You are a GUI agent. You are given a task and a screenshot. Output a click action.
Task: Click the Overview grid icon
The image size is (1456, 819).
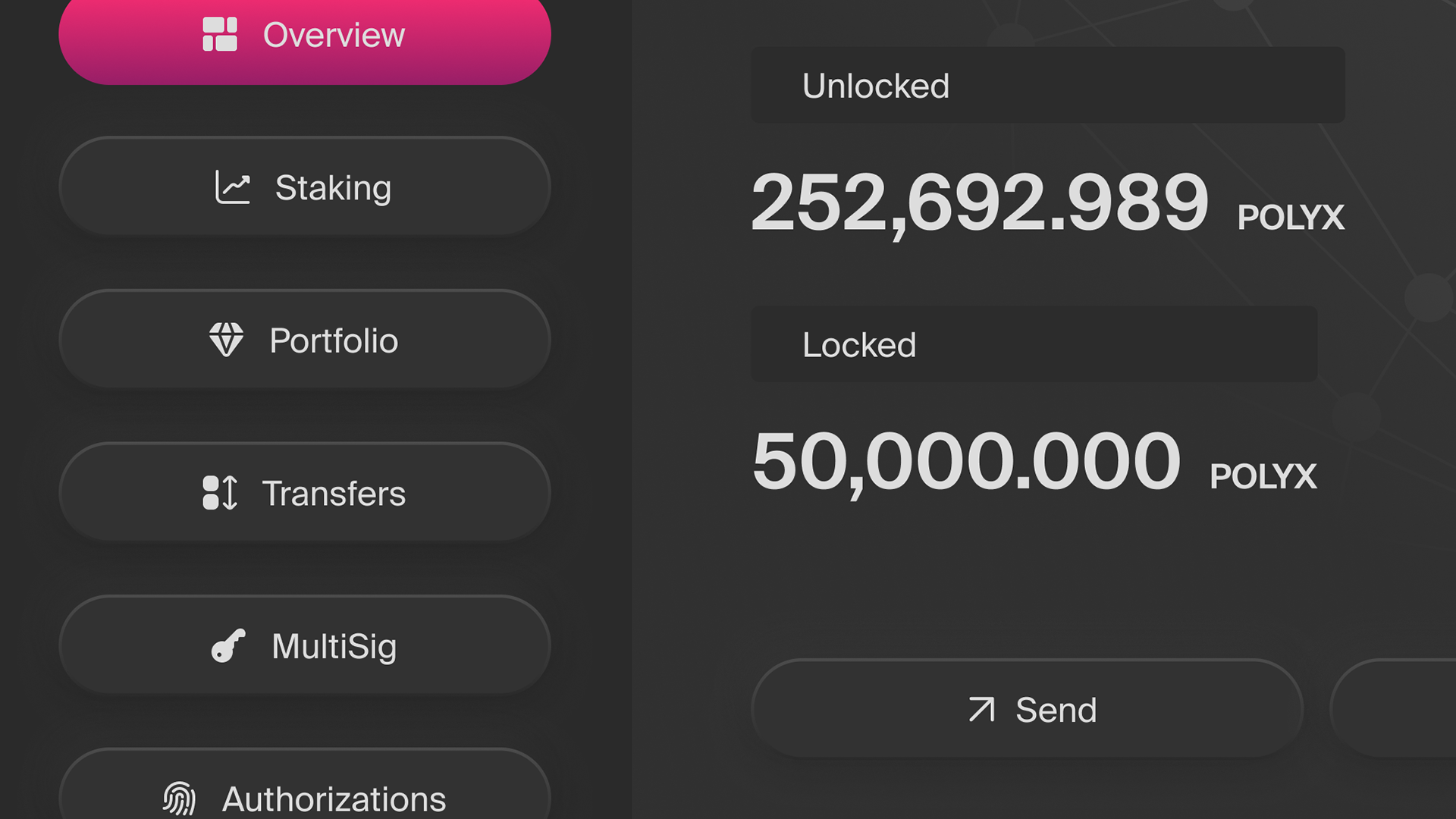[x=220, y=35]
